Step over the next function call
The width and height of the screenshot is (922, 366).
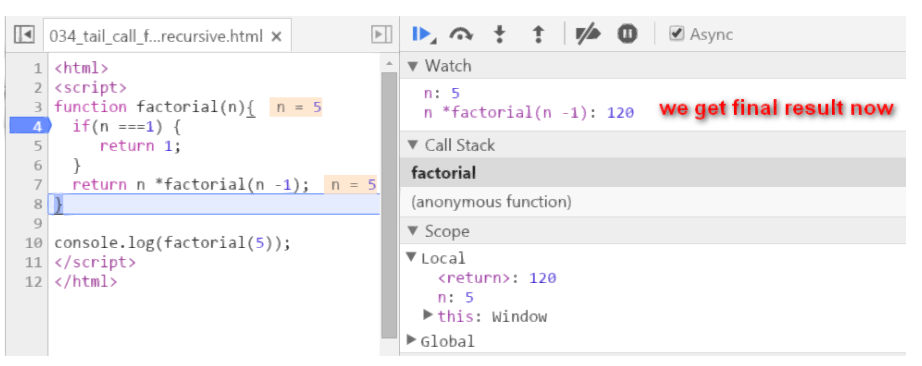click(461, 35)
